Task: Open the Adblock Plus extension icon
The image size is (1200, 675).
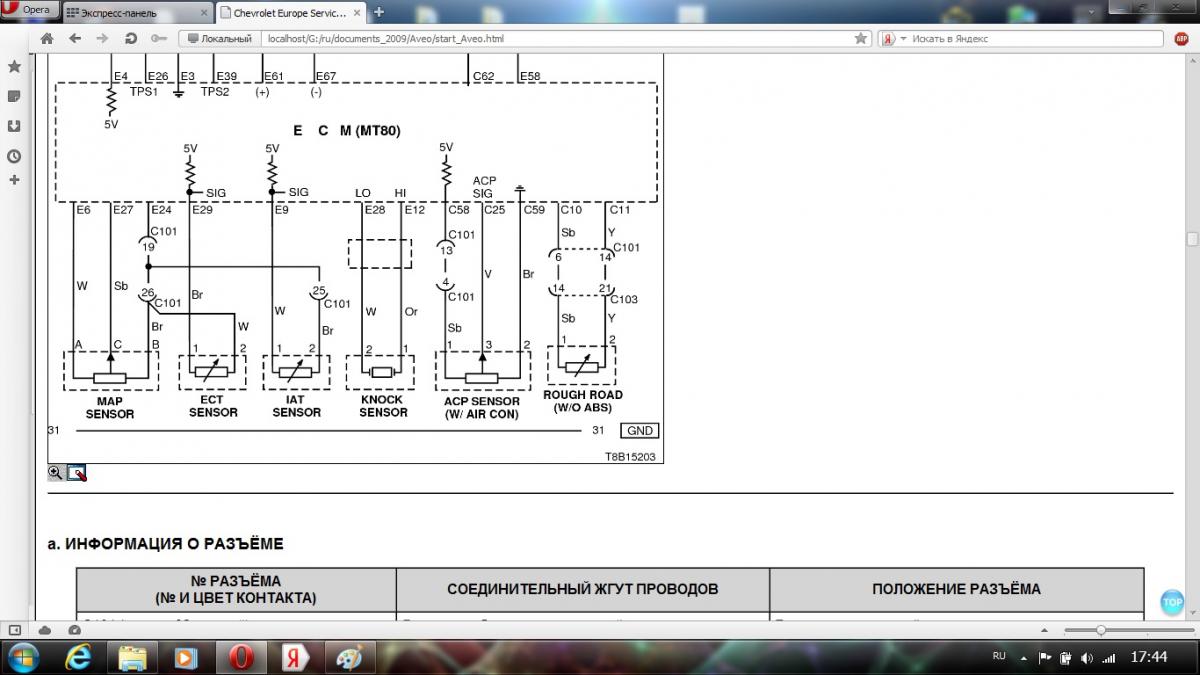Action: pos(1182,38)
